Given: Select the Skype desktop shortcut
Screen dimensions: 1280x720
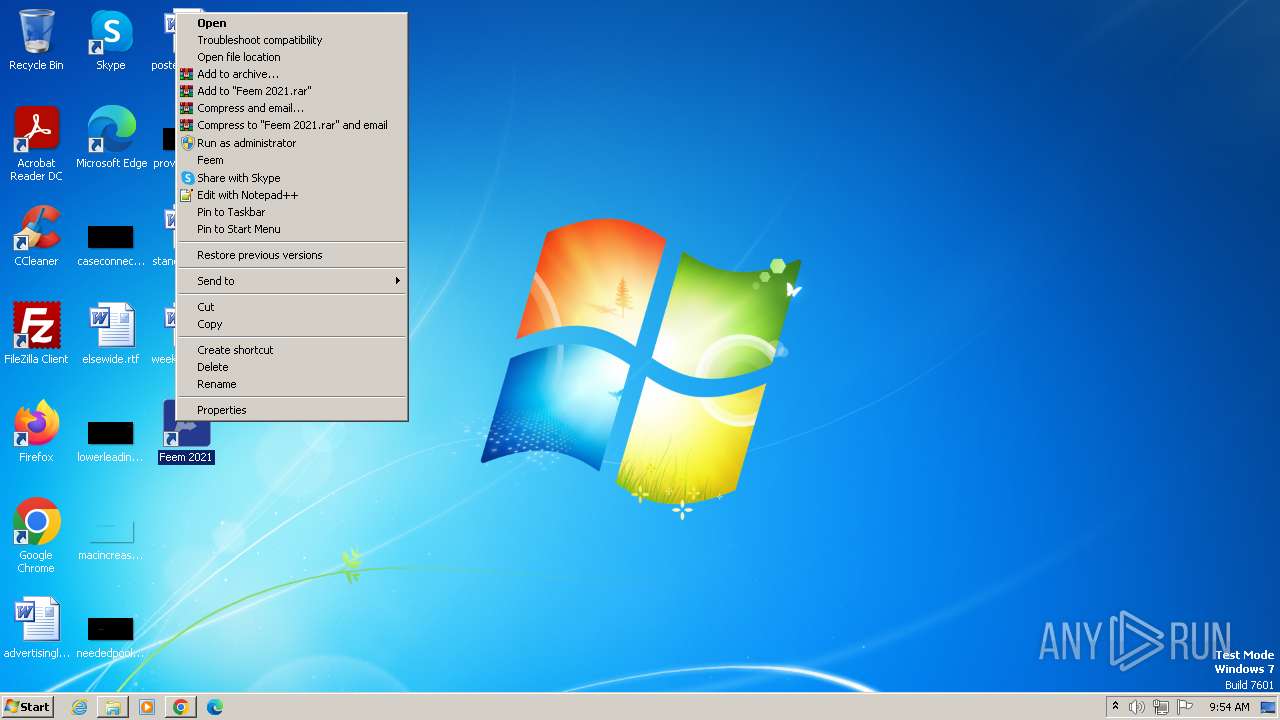Looking at the screenshot, I should click(110, 40).
